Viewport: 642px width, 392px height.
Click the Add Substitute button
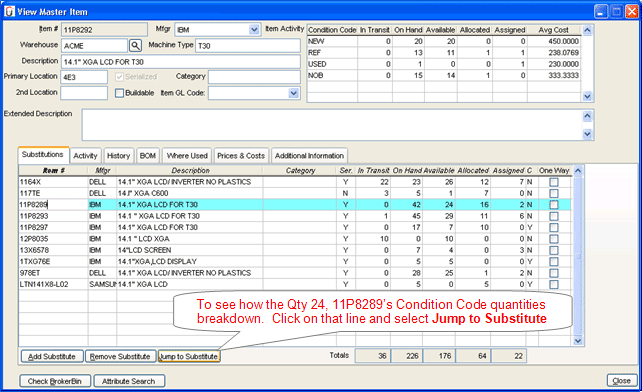pos(52,356)
